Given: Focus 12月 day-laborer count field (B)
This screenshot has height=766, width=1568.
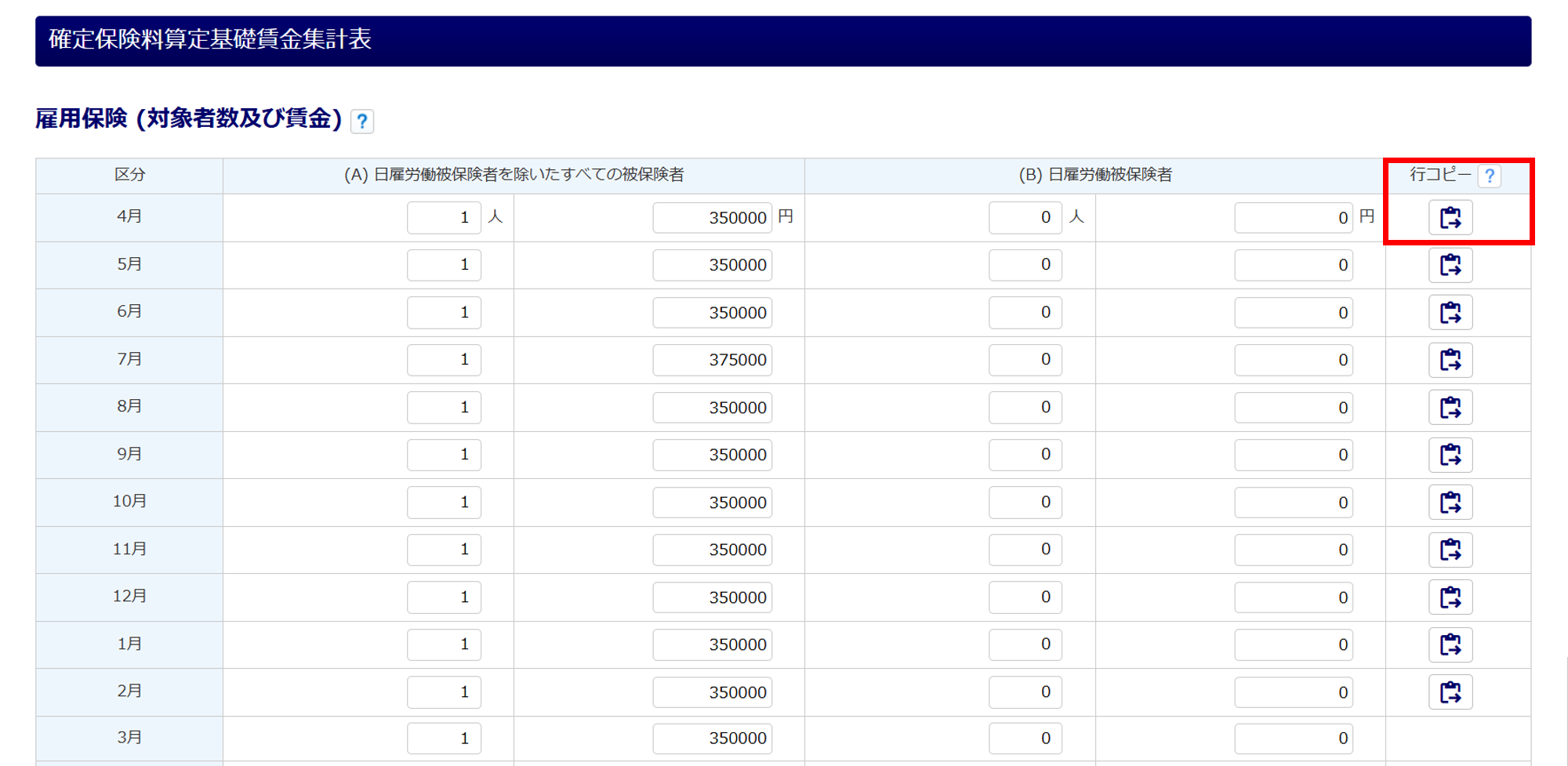Looking at the screenshot, I should 1025,597.
